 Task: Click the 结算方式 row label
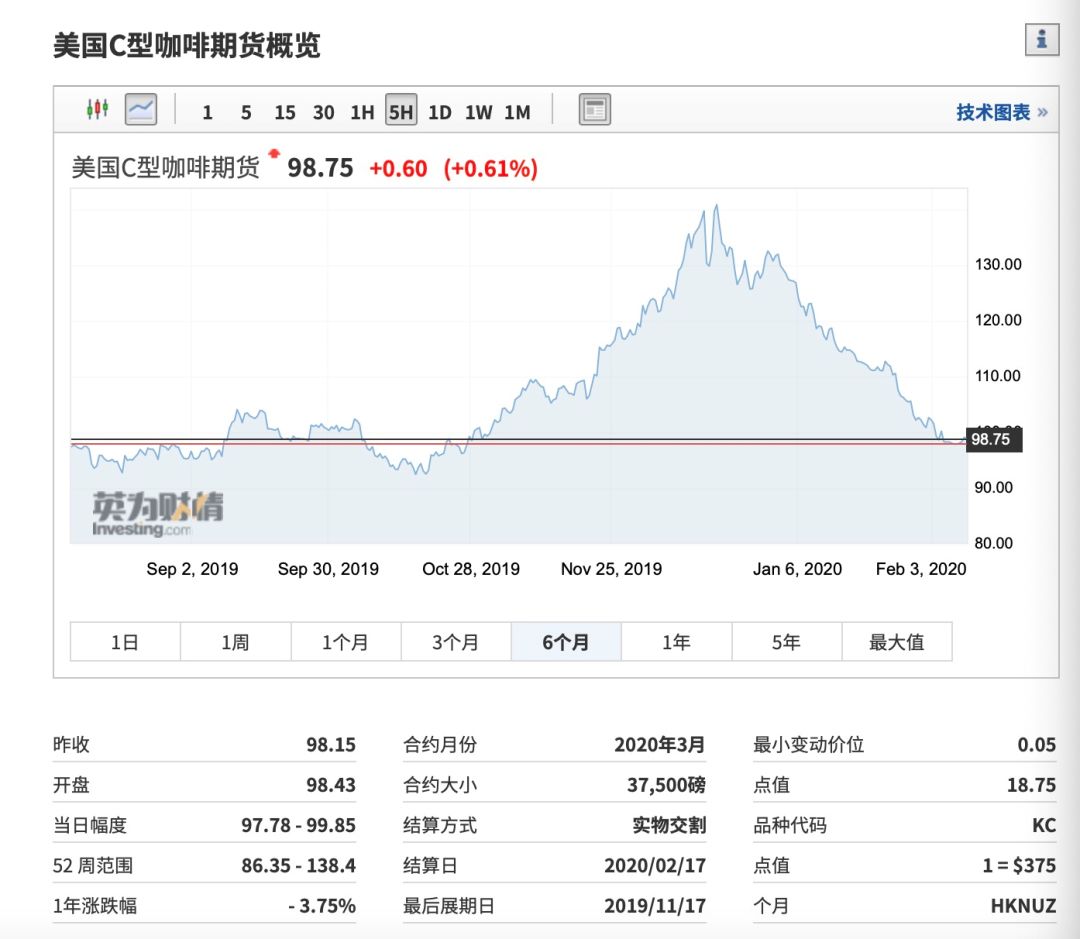click(440, 825)
